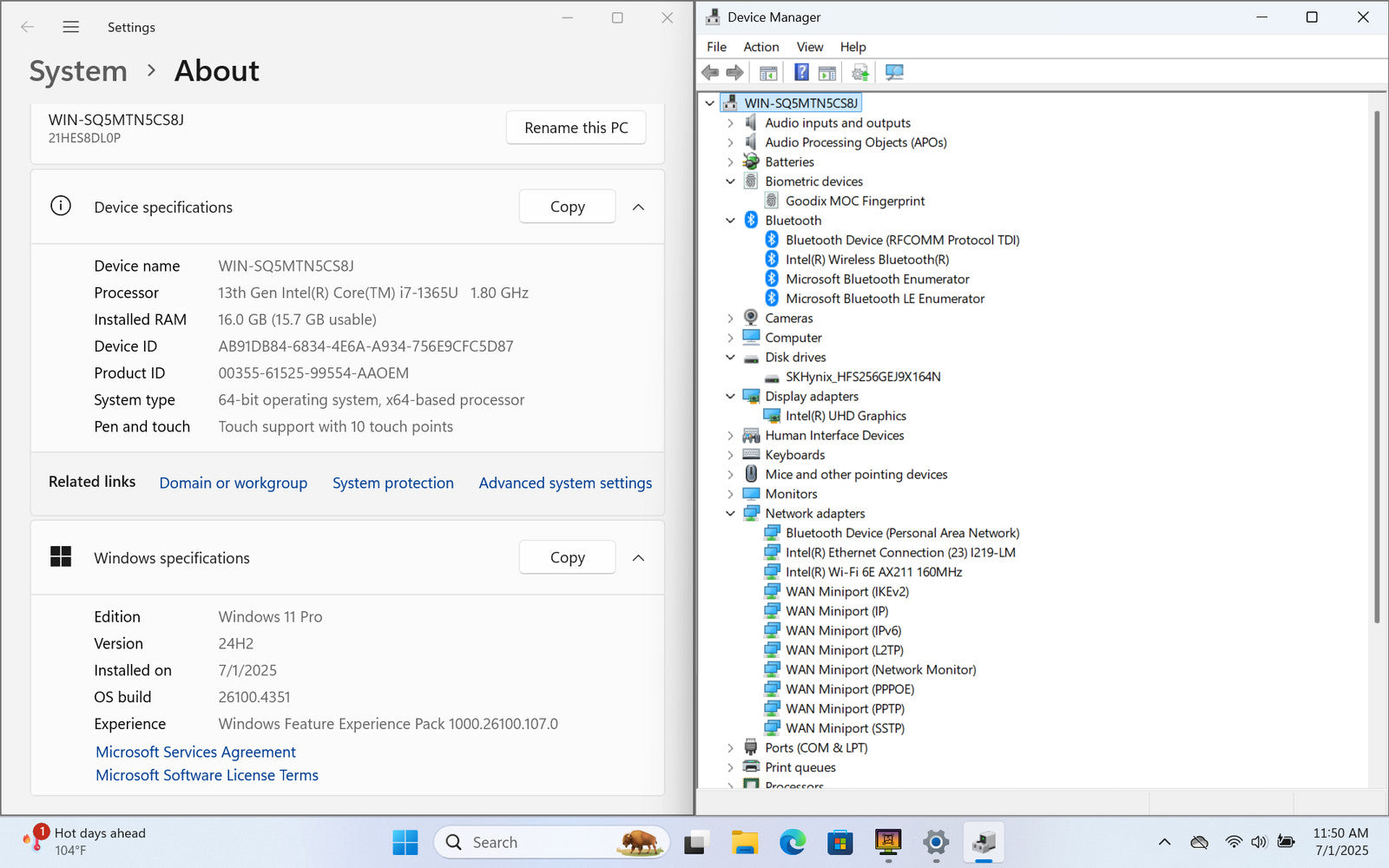Viewport: 1389px width, 868px height.
Task: Open the Advanced system settings link
Action: click(x=565, y=483)
